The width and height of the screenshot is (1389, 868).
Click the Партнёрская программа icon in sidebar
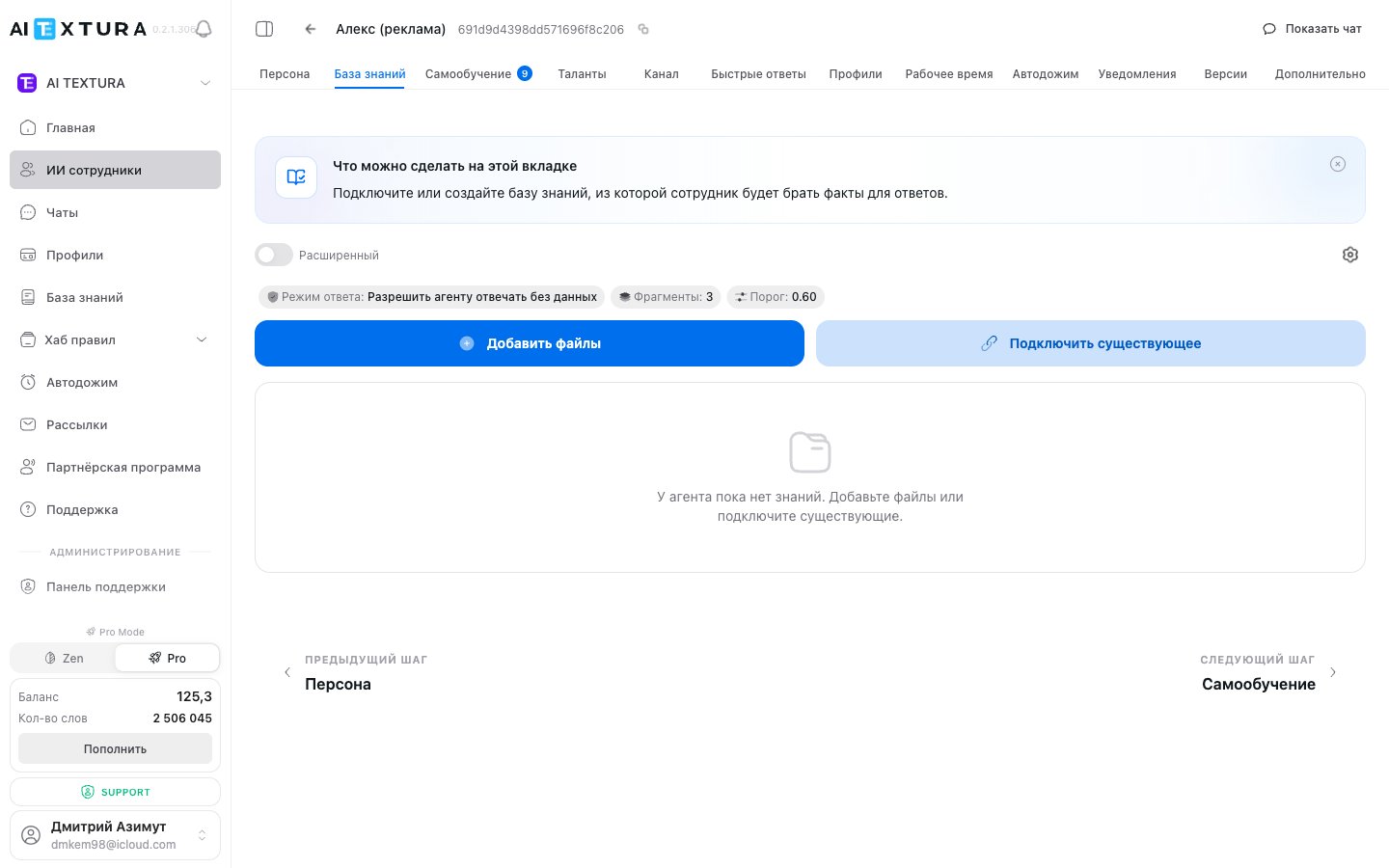[28, 467]
